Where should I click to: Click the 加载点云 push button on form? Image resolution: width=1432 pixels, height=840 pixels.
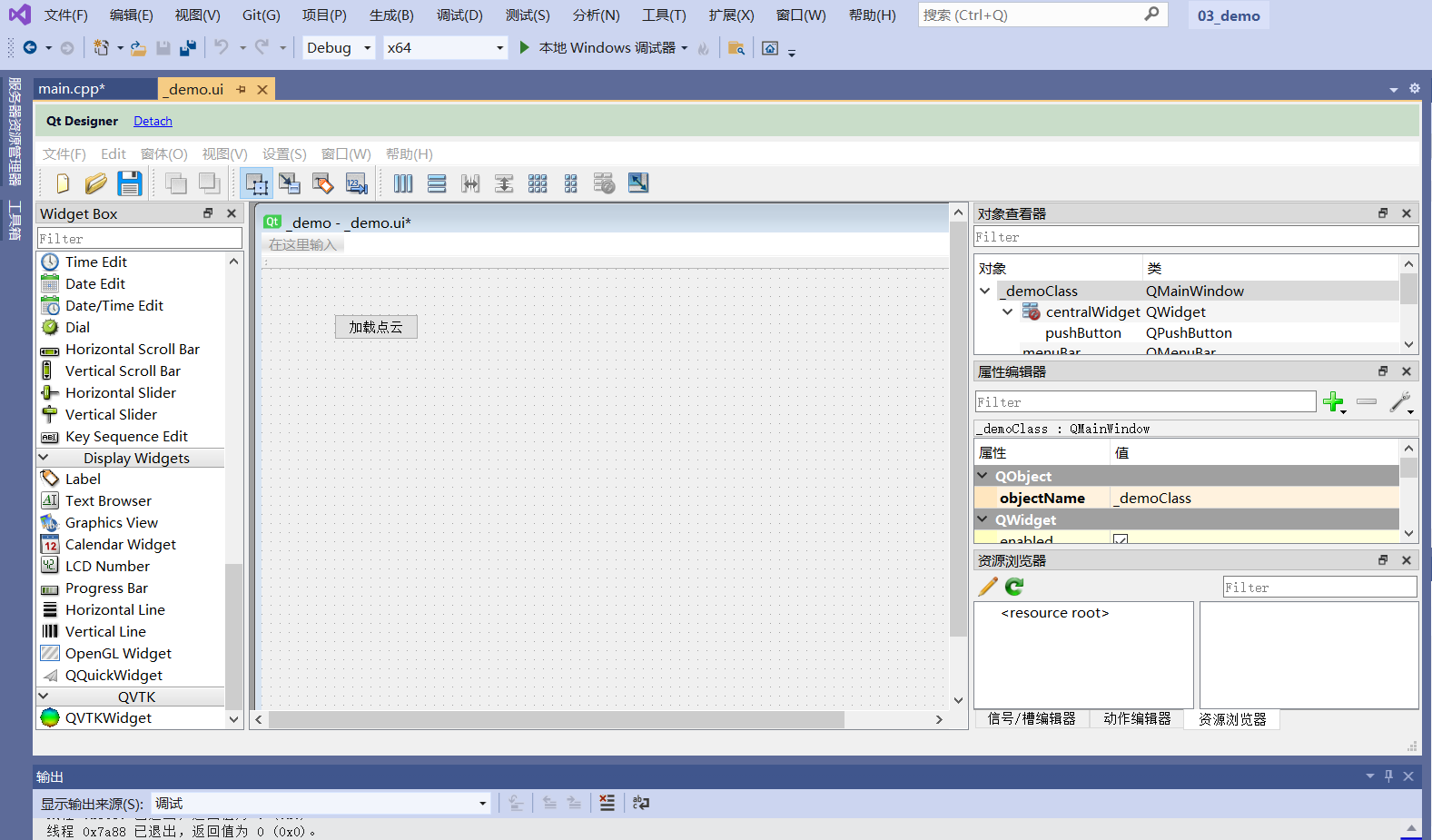[376, 327]
